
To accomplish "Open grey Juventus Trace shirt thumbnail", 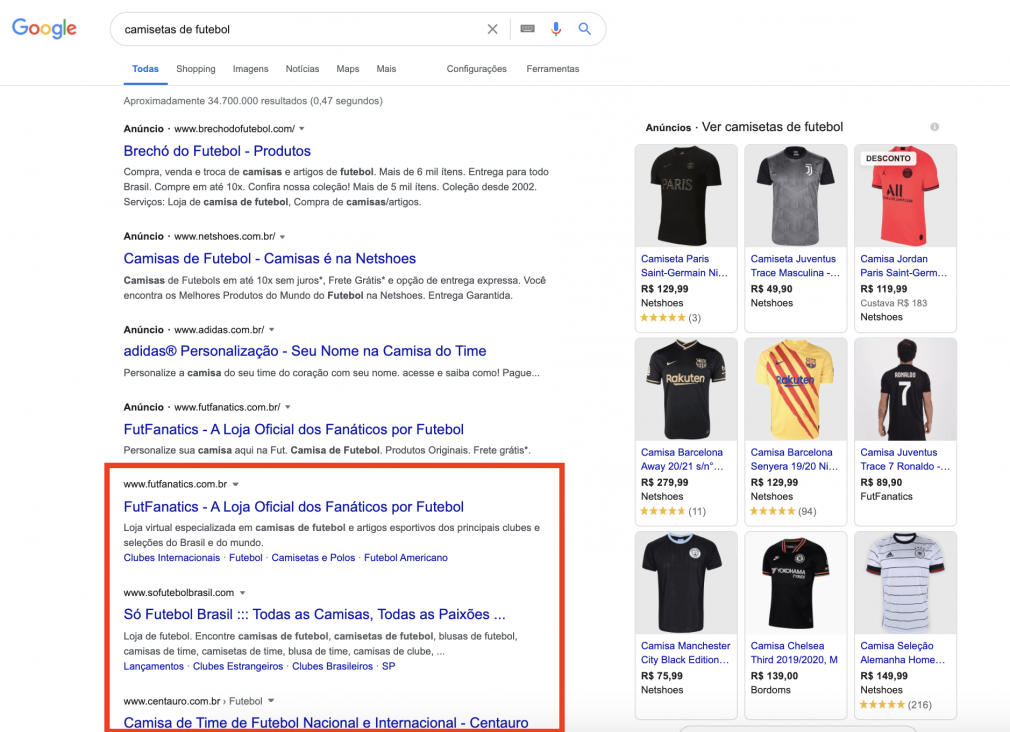I will click(796, 196).
